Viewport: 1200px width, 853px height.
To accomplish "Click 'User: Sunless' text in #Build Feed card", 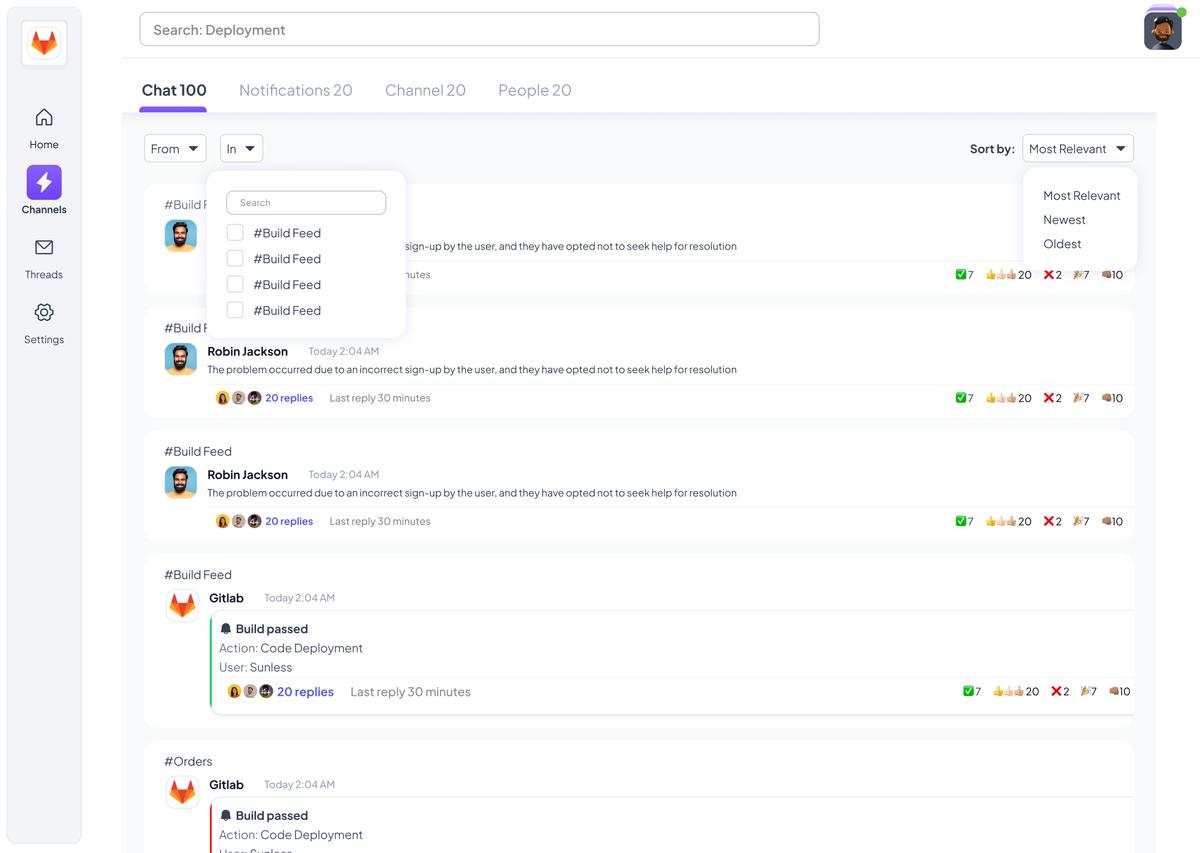I will (x=256, y=667).
